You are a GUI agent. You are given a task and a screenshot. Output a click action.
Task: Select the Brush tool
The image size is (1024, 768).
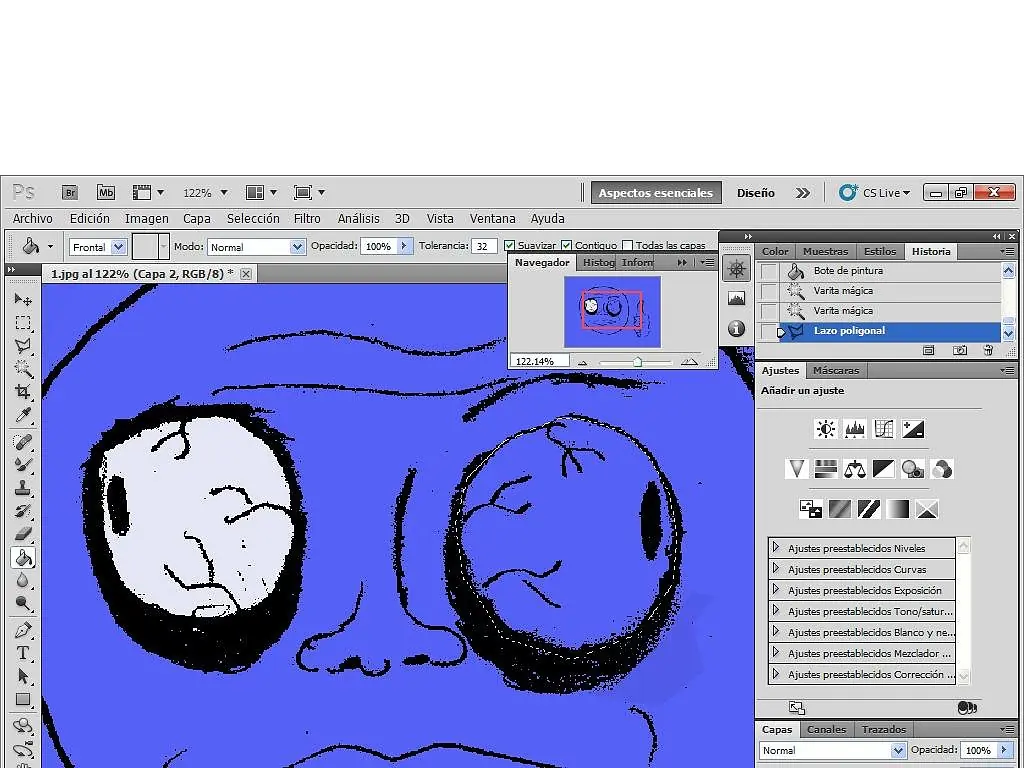click(x=23, y=465)
